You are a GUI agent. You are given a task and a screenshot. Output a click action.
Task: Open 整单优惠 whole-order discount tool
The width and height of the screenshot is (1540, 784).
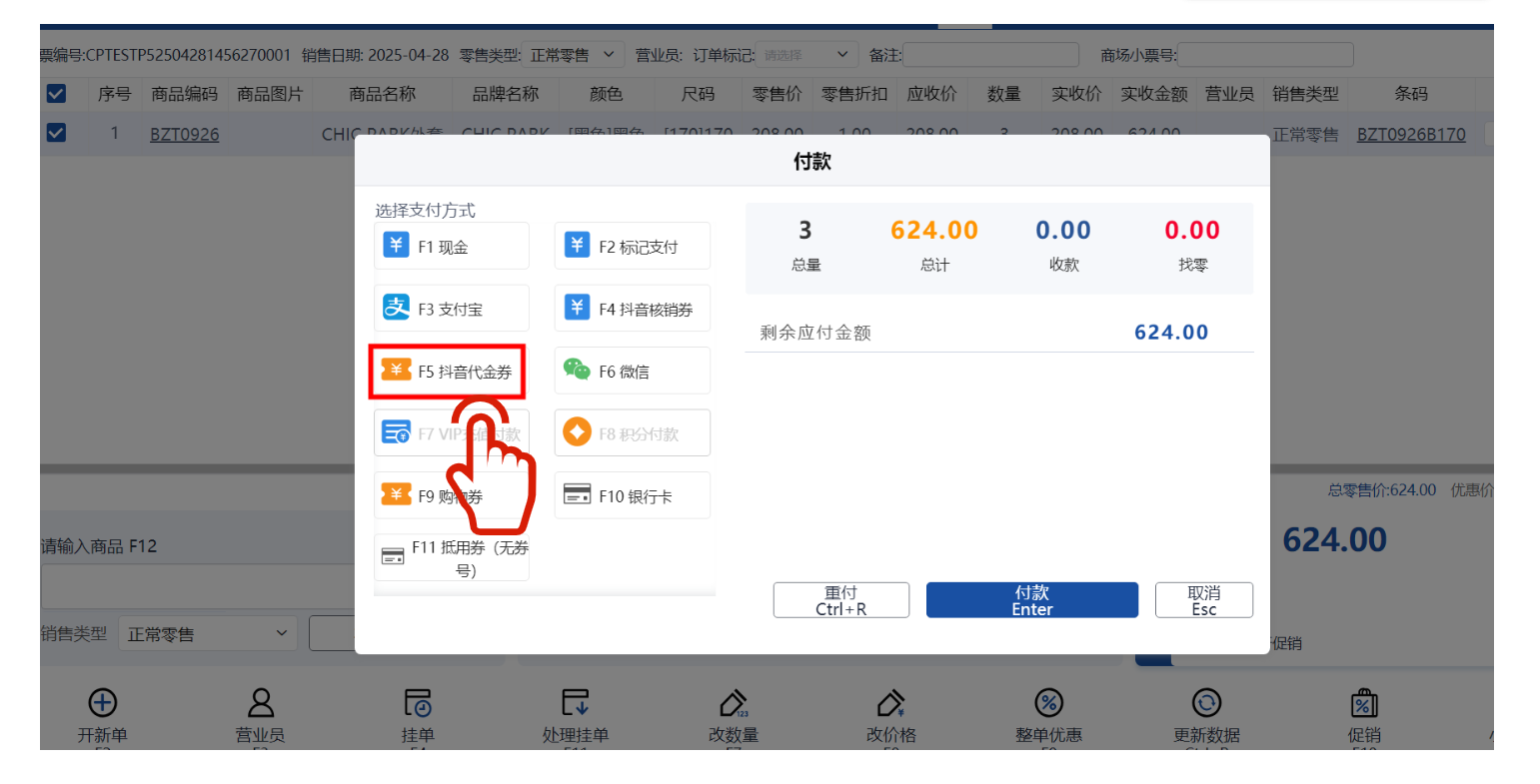1048,703
